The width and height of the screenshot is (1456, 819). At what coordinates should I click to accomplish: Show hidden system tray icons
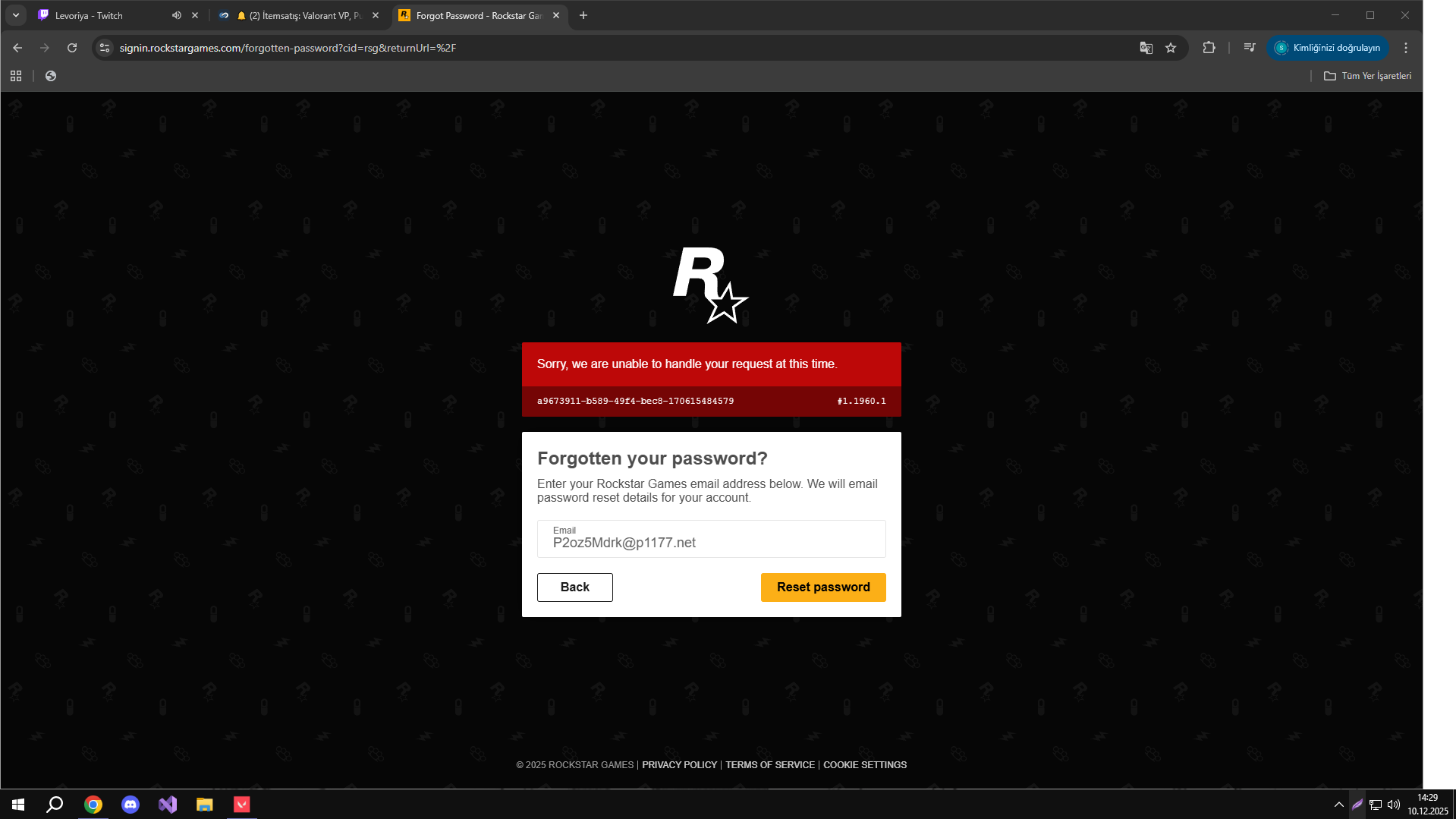(x=1339, y=805)
